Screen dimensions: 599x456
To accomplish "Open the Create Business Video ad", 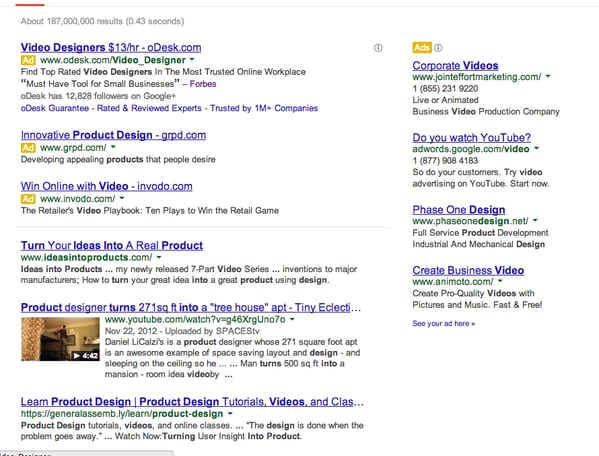I will (x=468, y=270).
